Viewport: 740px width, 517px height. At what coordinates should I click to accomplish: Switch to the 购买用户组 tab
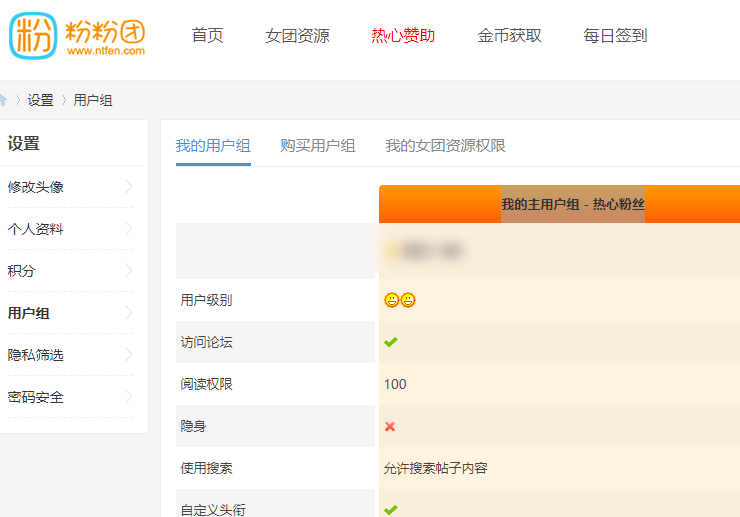(318, 145)
